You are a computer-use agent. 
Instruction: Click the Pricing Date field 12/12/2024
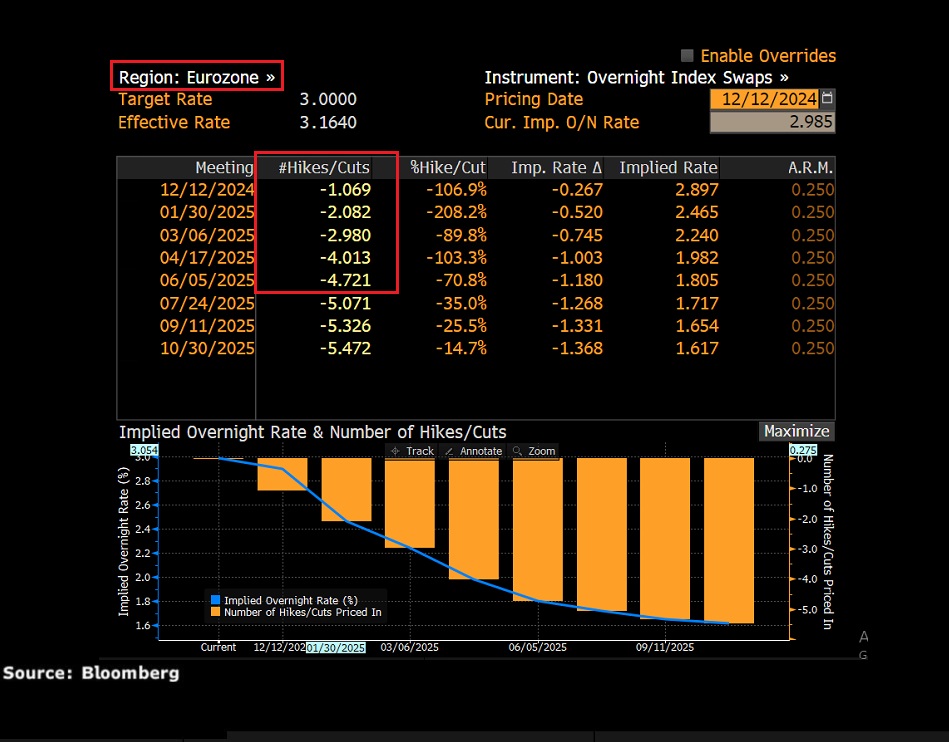[x=764, y=99]
